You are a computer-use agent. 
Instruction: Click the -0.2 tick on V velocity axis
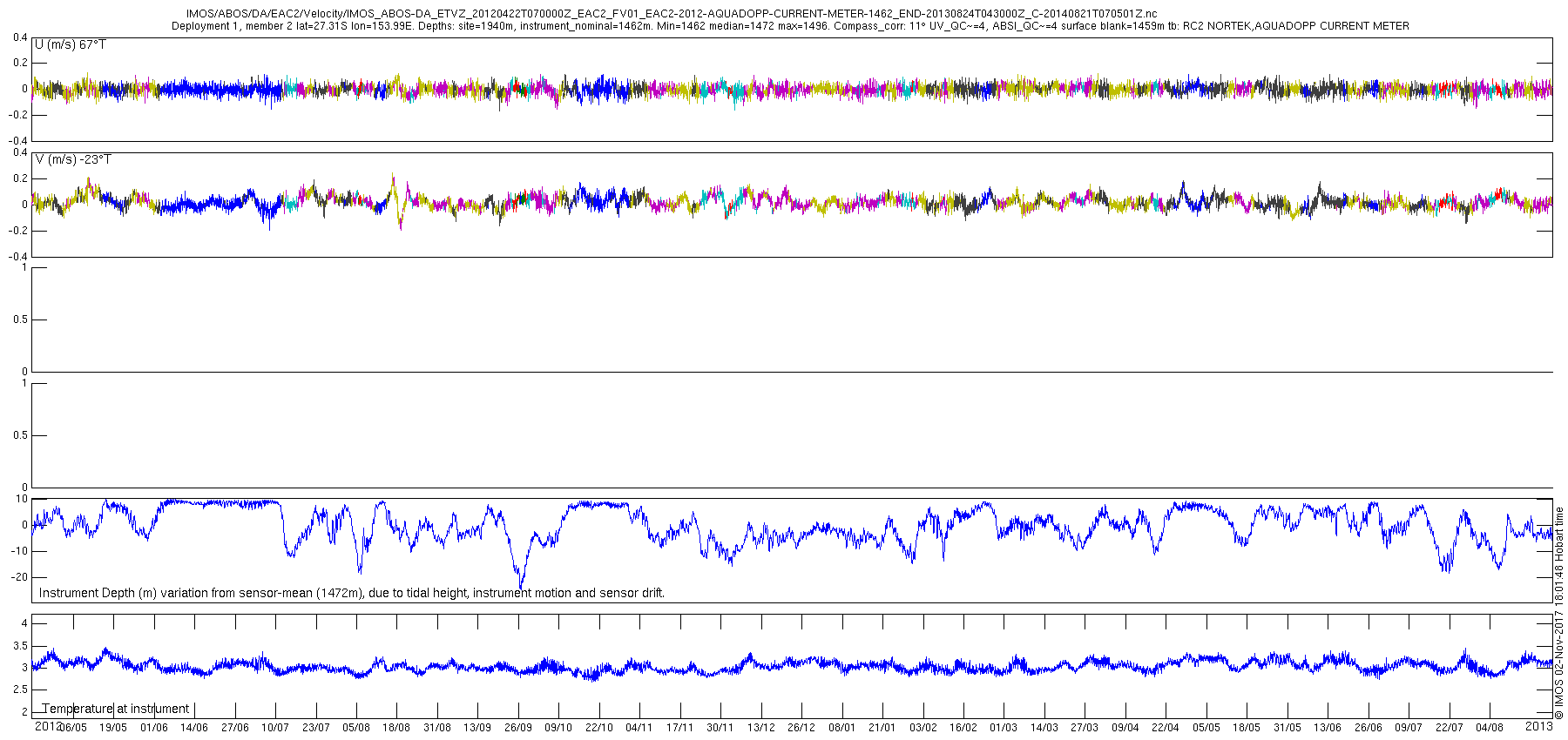[17, 231]
